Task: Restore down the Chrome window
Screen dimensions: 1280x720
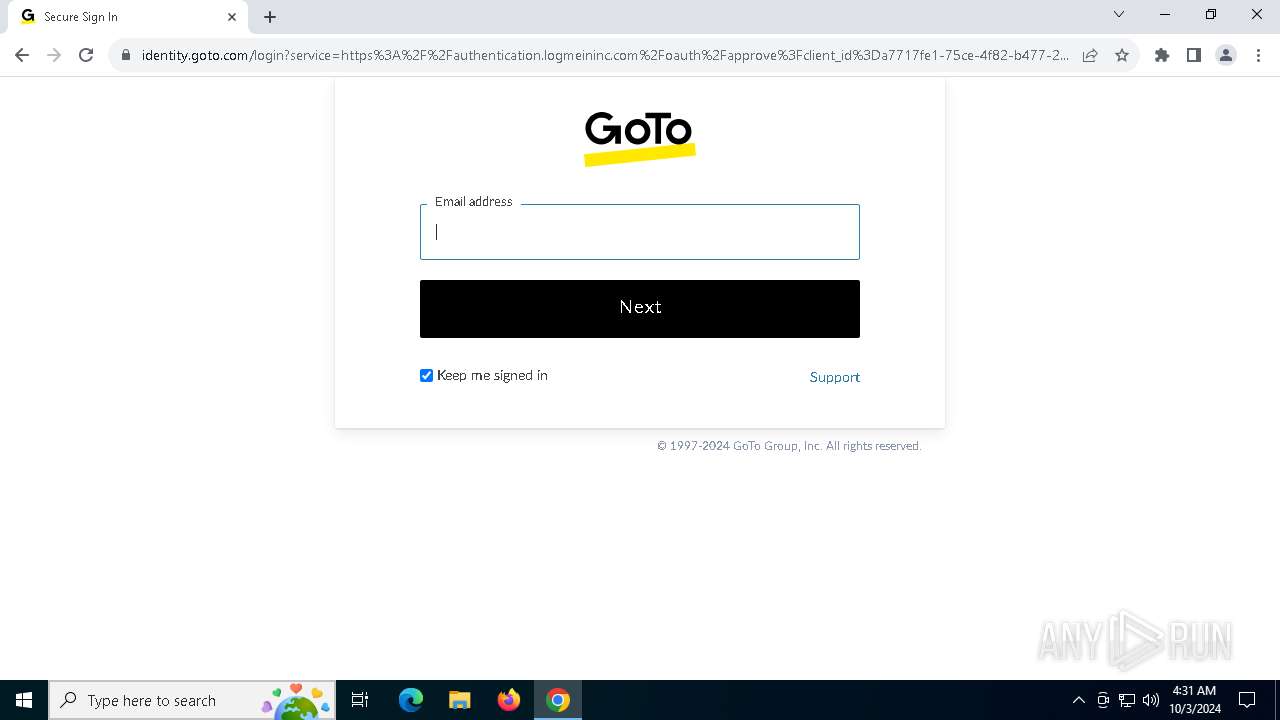Action: click(1211, 15)
